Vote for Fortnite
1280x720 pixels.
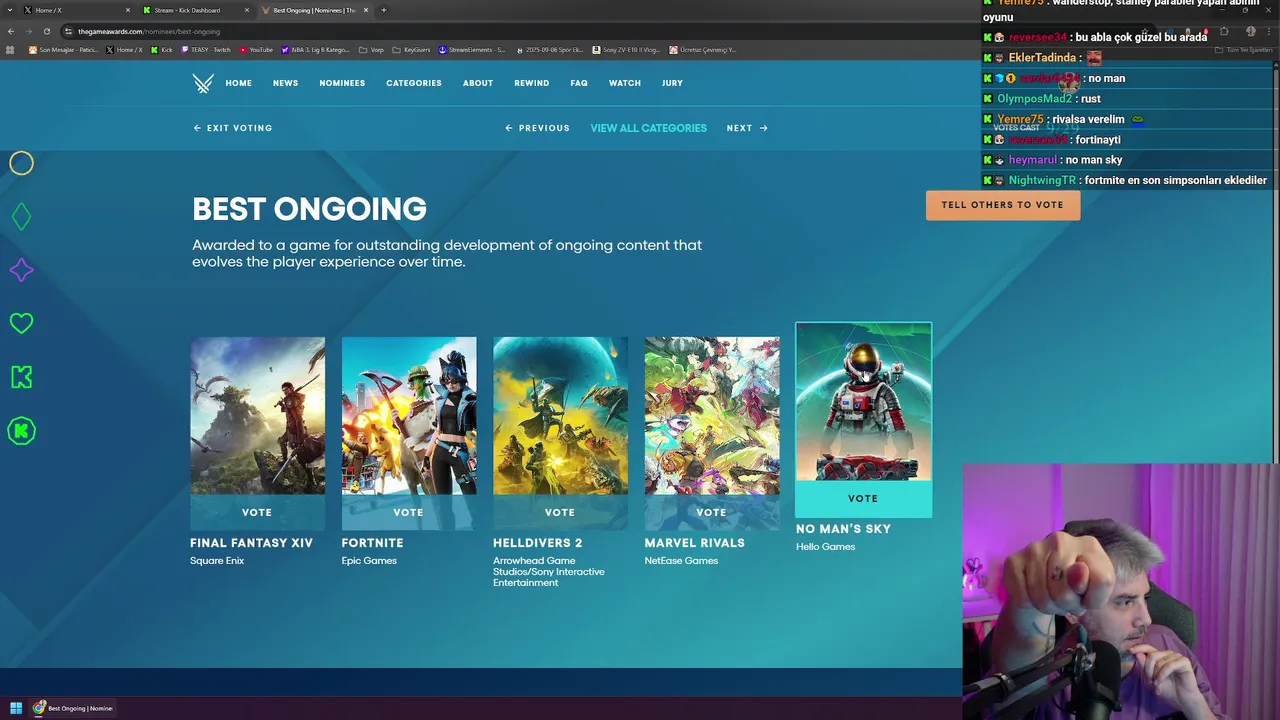click(x=409, y=512)
